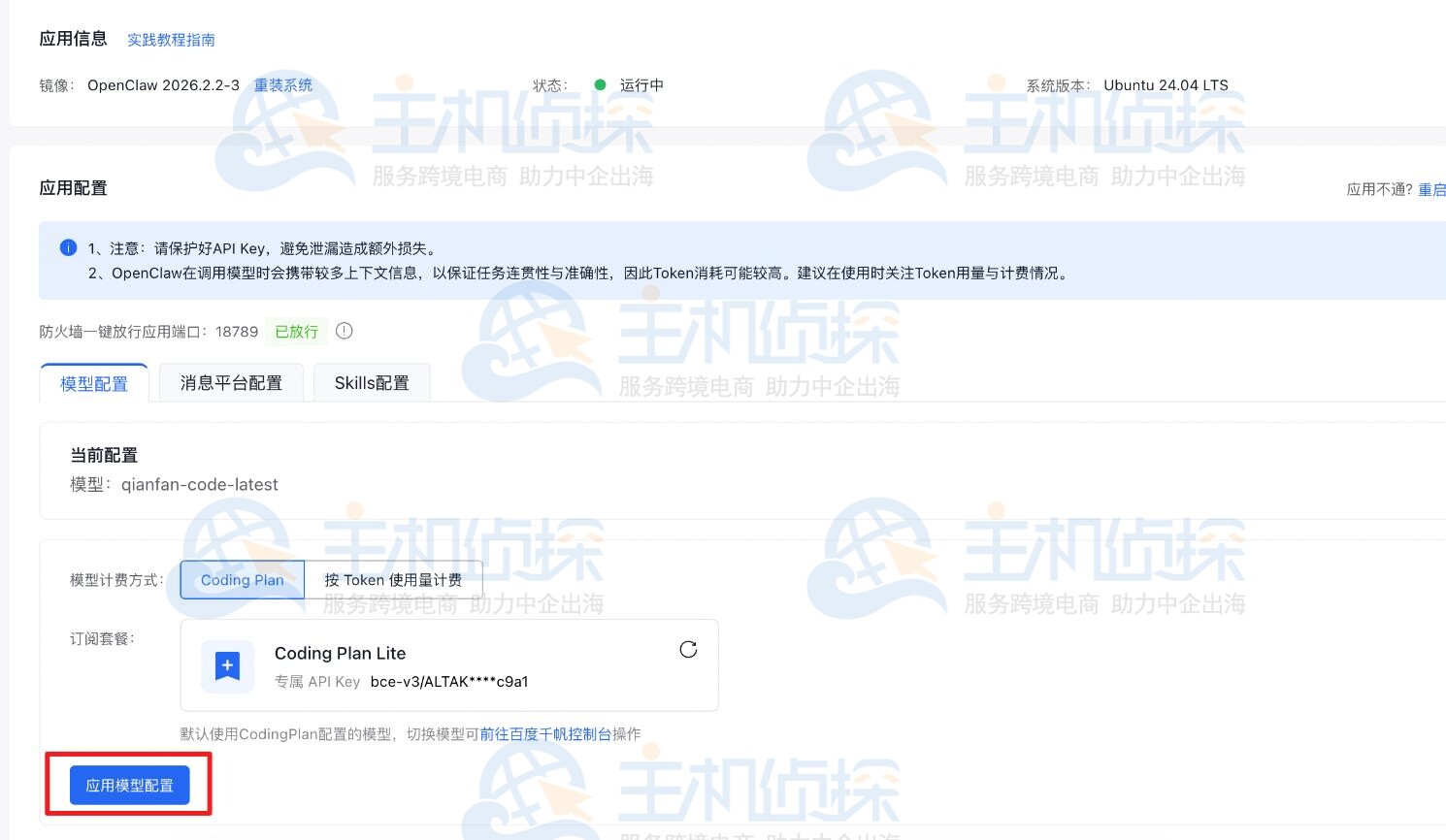This screenshot has width=1446, height=840.
Task: Select the 模型配置 tab
Action: tap(94, 384)
